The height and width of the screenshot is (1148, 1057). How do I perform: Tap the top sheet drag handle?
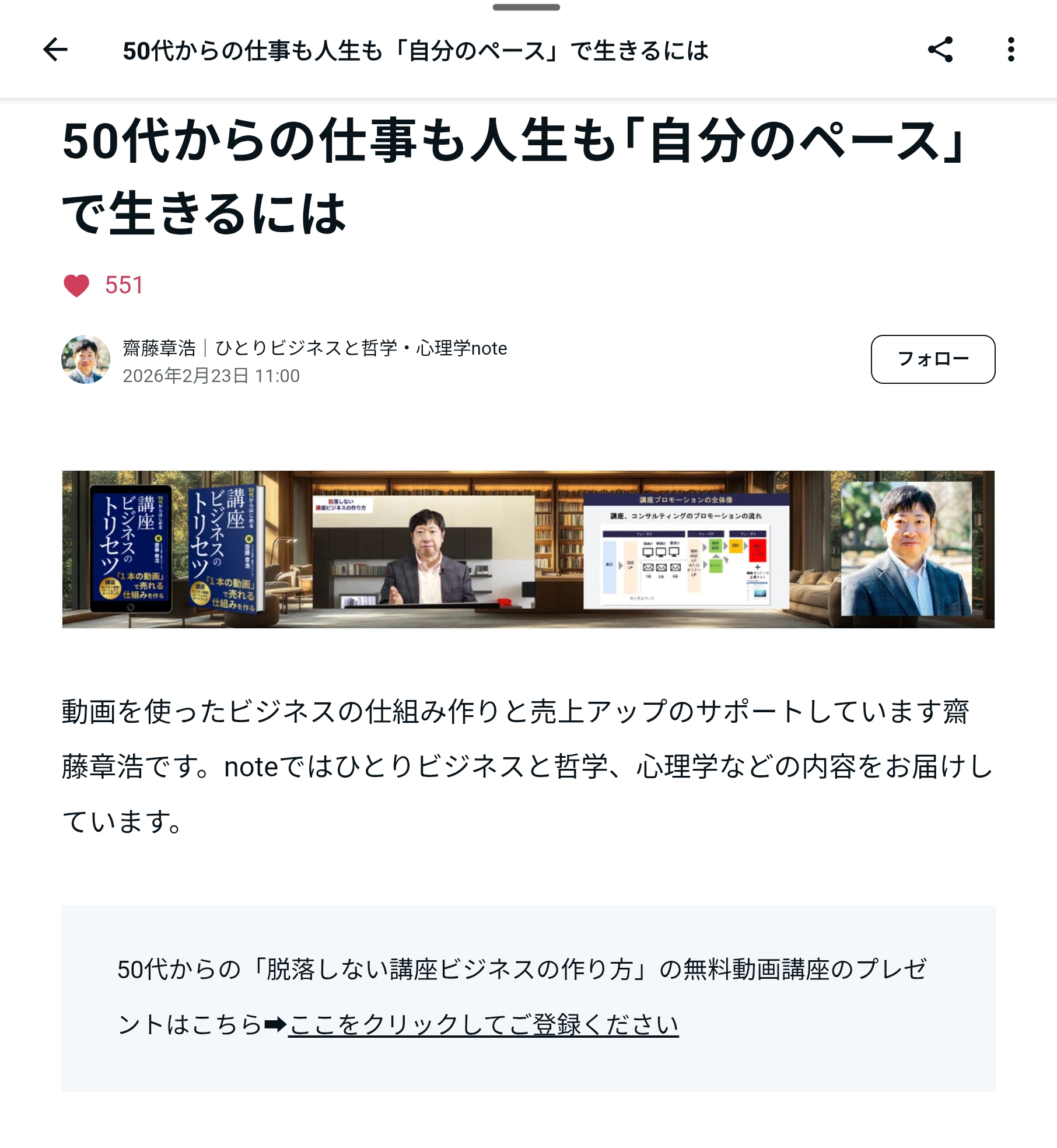[x=526, y=8]
